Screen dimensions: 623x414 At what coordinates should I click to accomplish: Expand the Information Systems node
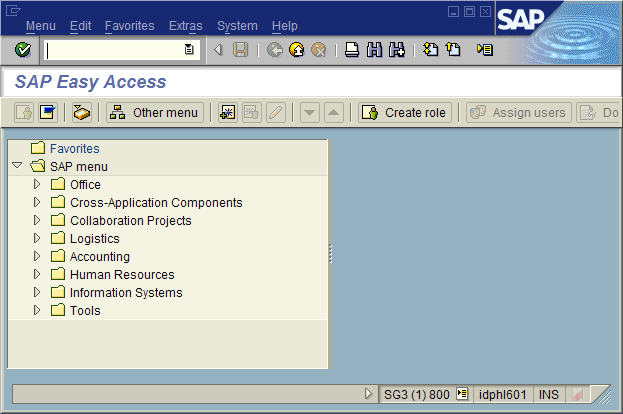pos(37,292)
